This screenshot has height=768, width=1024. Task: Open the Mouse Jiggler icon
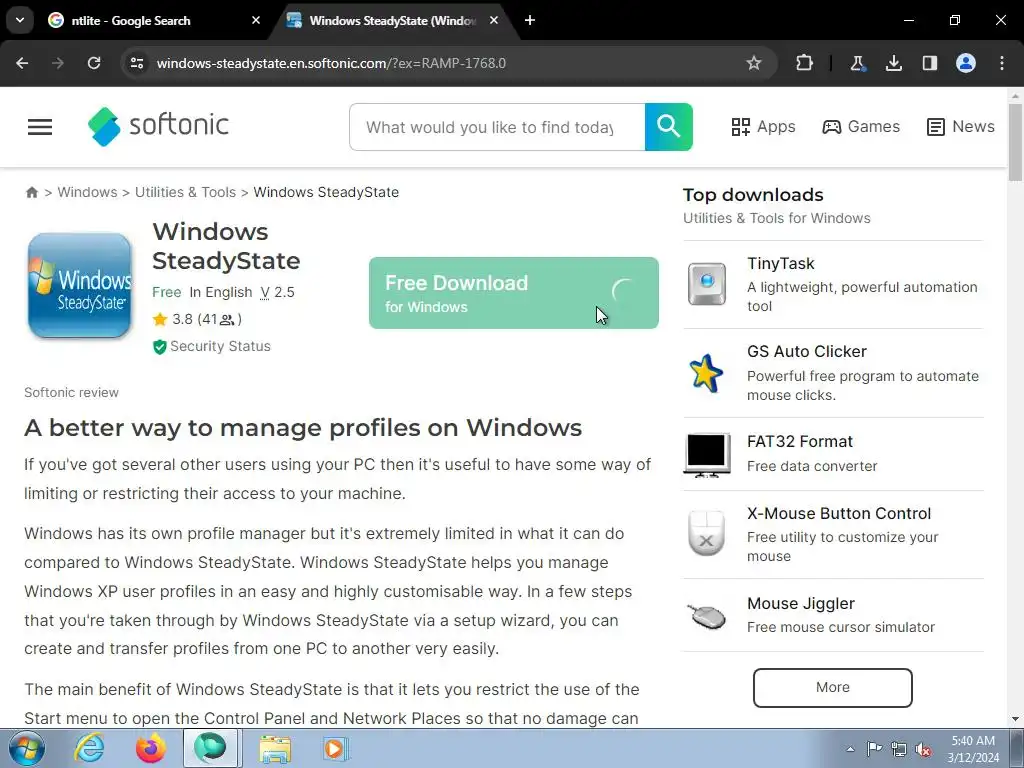(707, 616)
